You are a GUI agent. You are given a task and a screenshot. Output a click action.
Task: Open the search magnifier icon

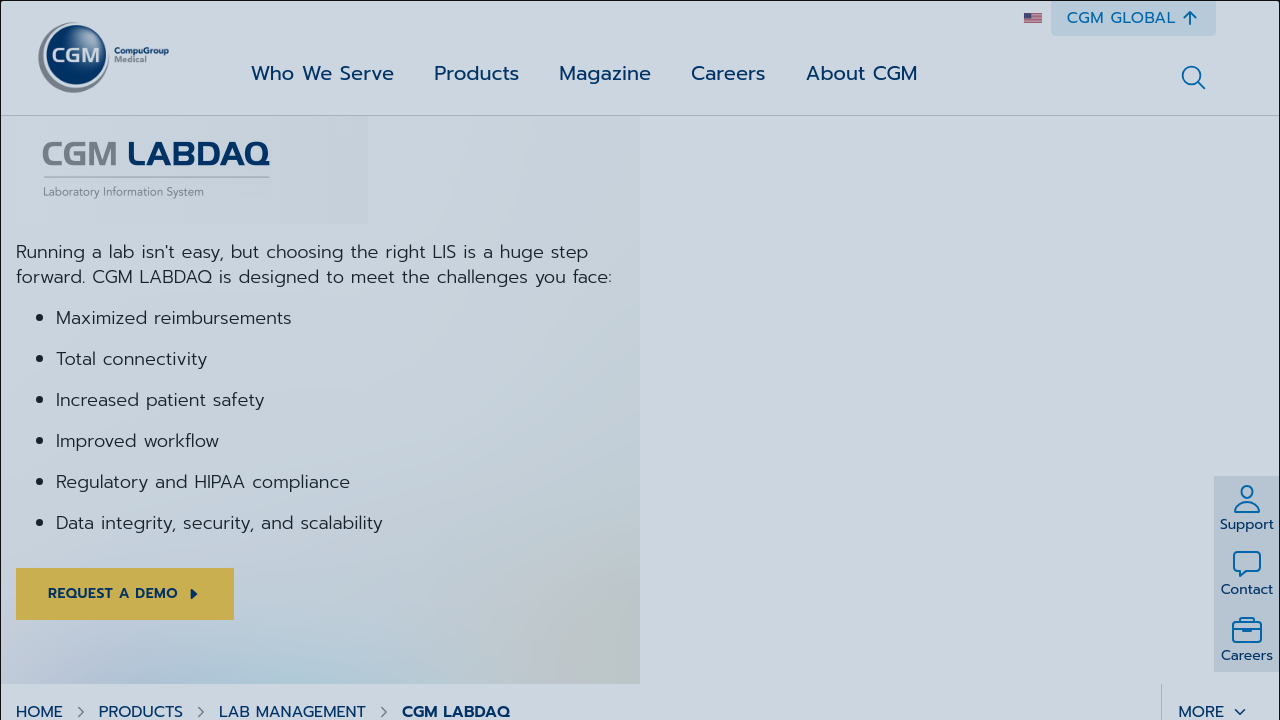click(1193, 77)
